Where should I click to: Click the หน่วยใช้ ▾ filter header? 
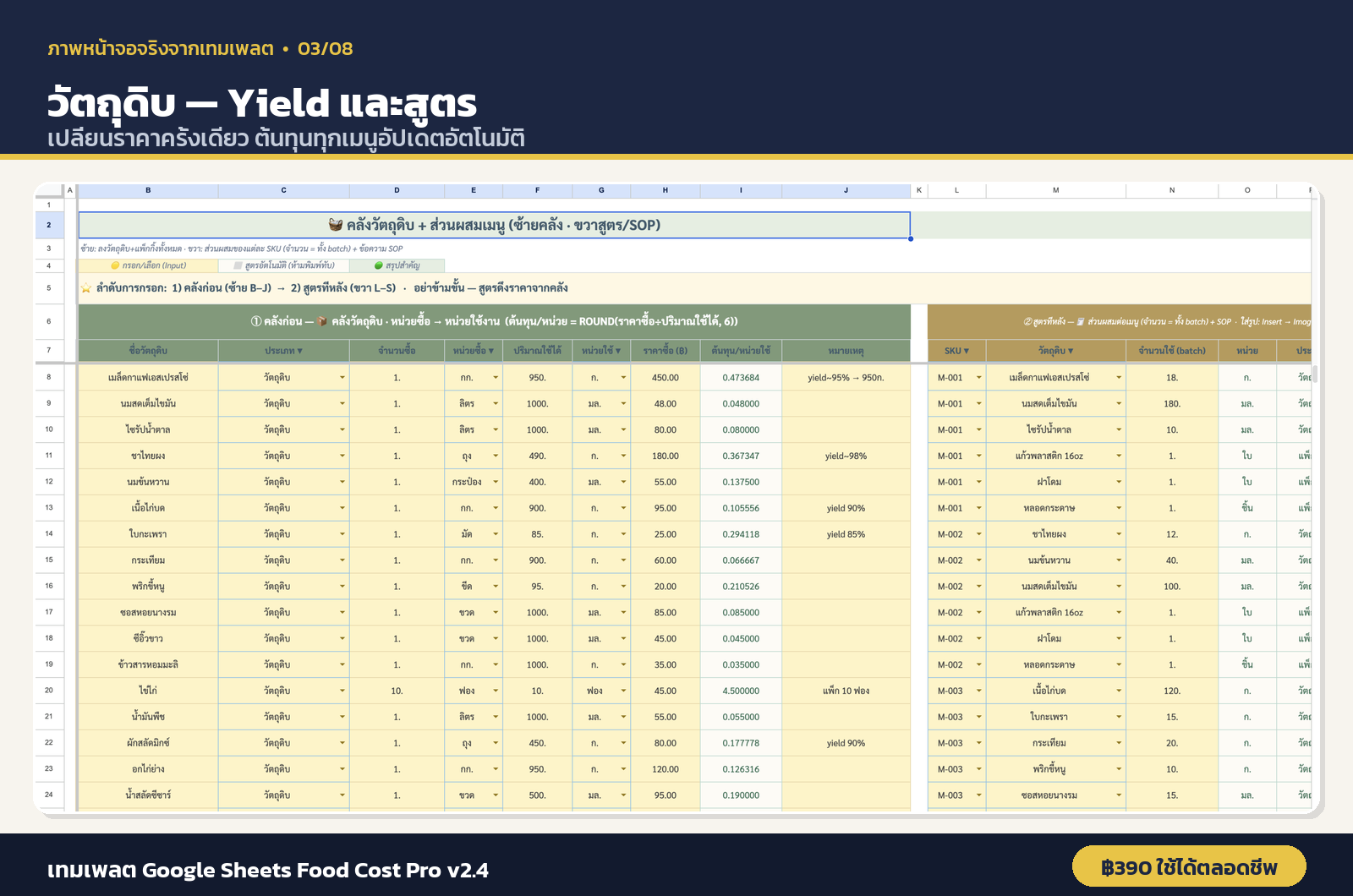601,350
